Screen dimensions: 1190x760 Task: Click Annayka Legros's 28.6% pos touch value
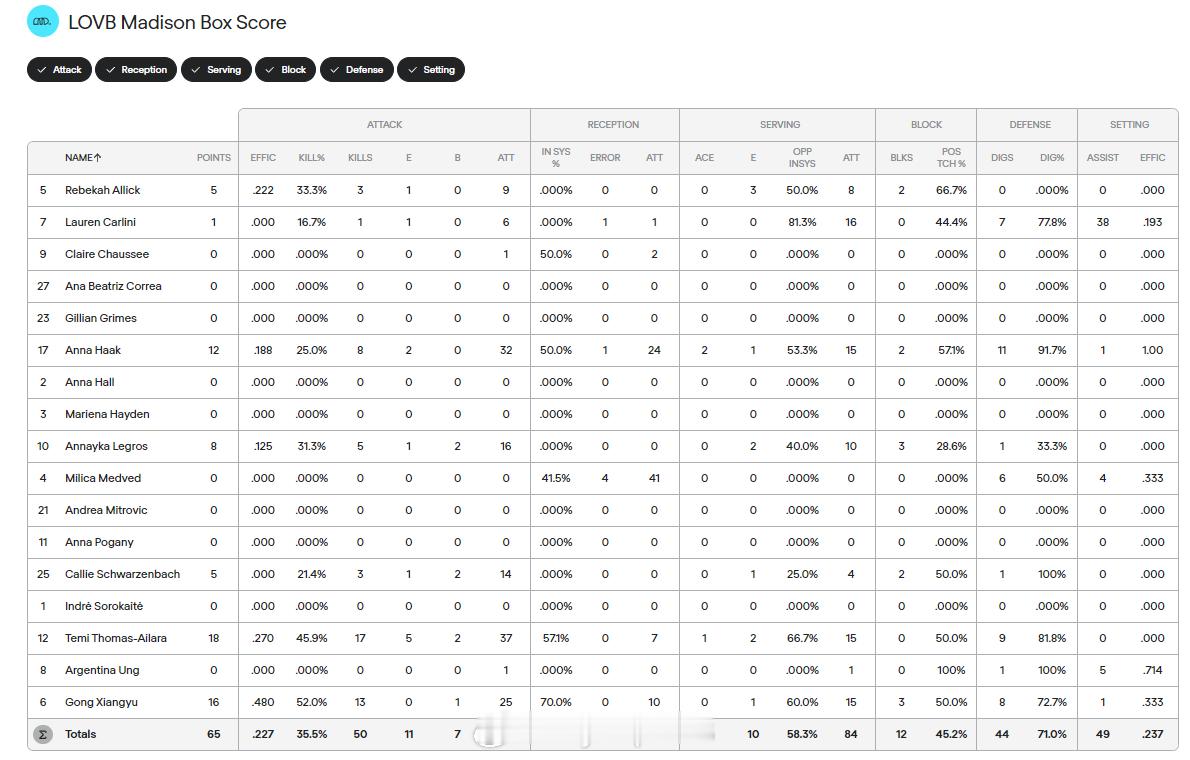point(951,446)
